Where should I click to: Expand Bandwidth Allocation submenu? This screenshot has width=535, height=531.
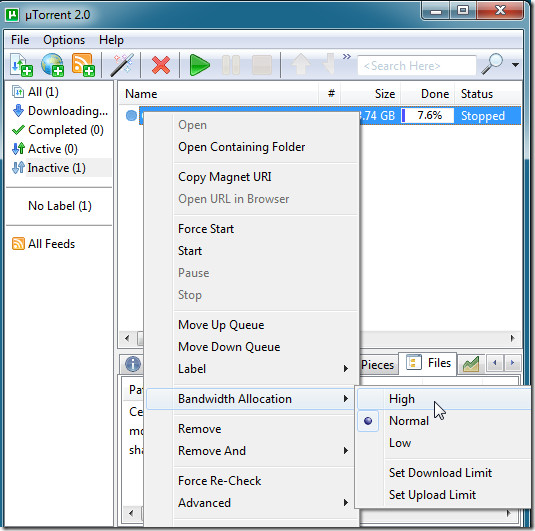251,399
